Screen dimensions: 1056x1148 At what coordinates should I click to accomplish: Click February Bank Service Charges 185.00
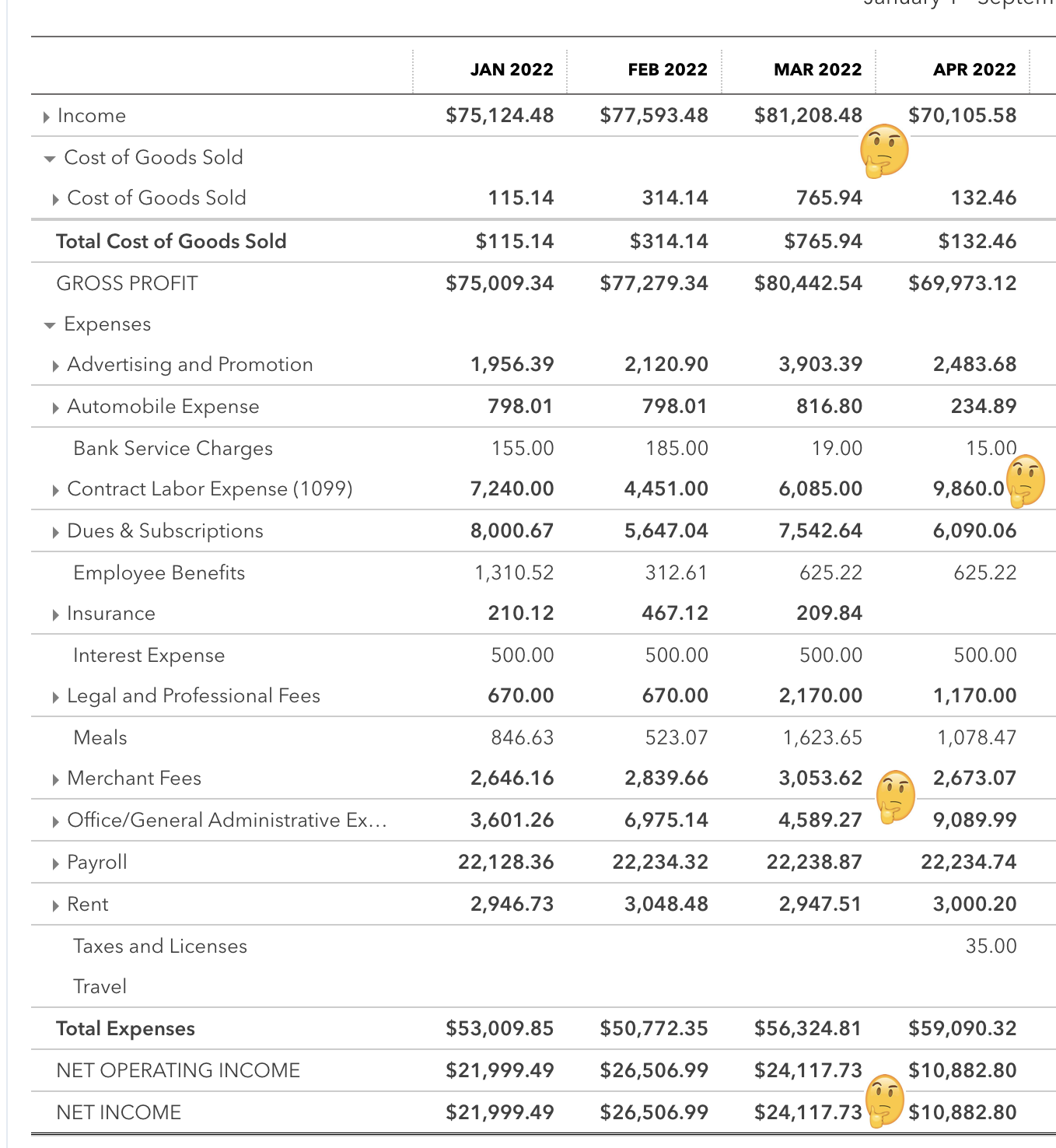677,448
